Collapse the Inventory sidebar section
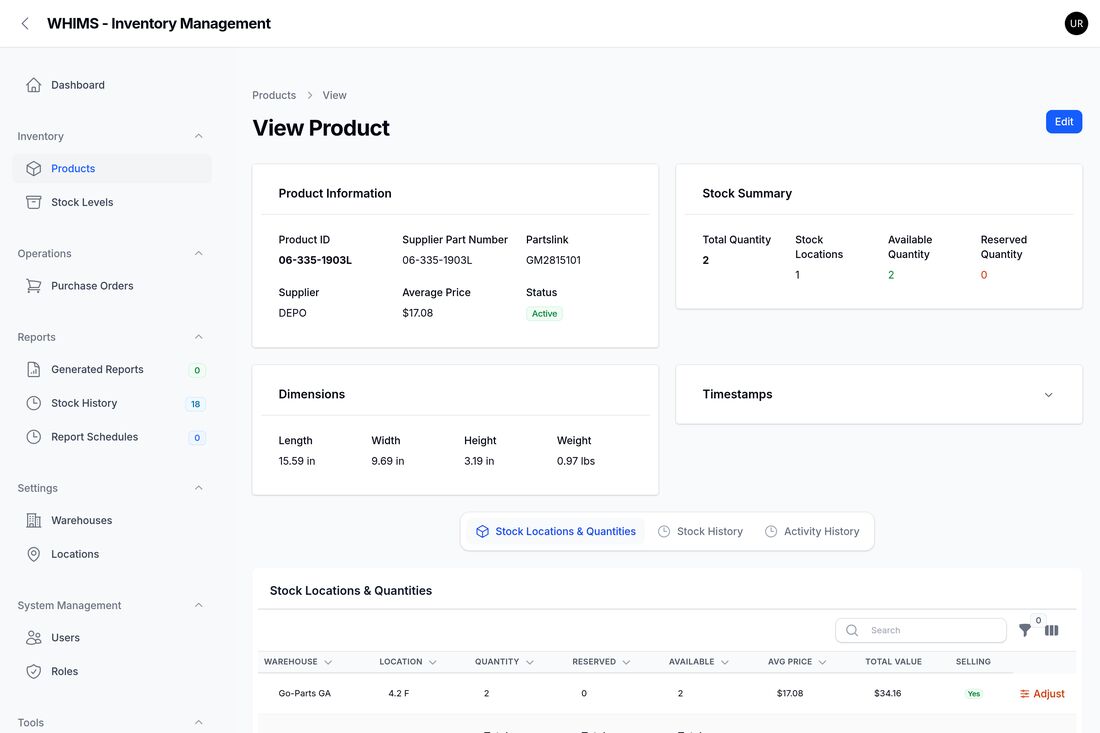The image size is (1100, 733). pos(199,136)
